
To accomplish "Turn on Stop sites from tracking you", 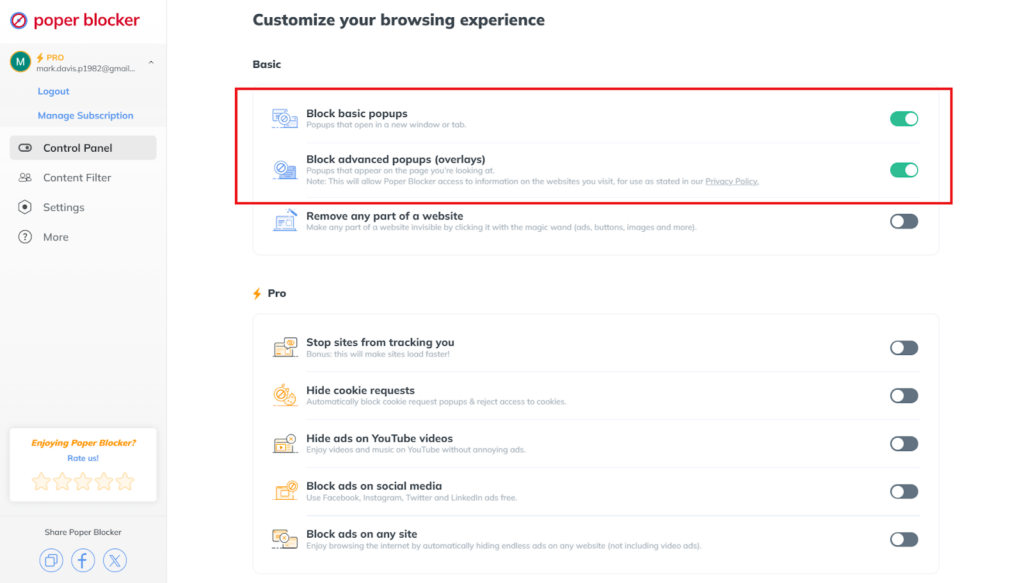I will point(904,348).
